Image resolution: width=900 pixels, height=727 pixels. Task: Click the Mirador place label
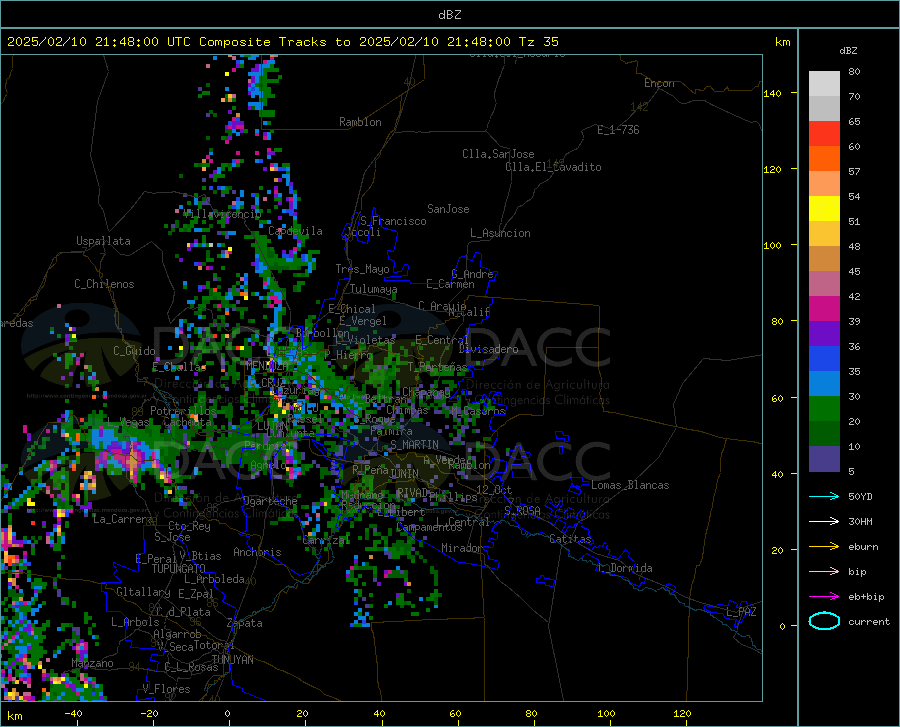pyautogui.click(x=461, y=548)
